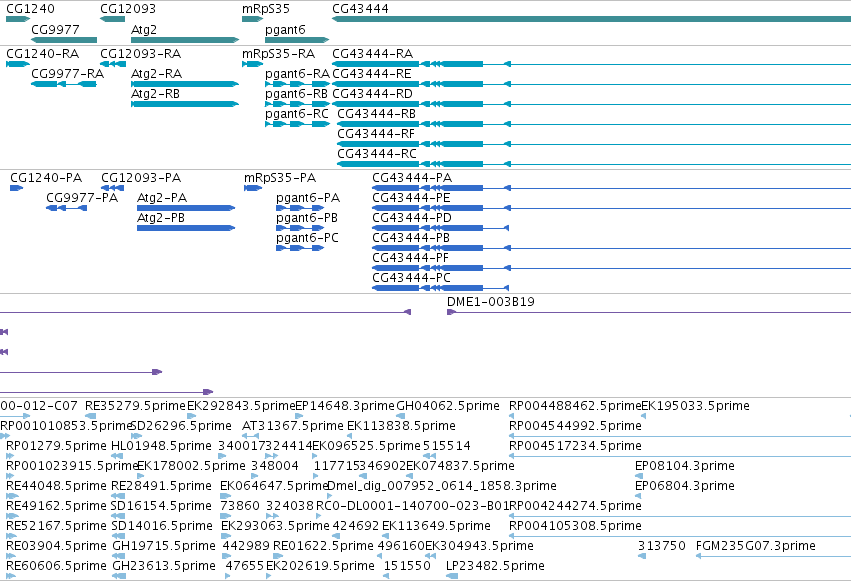
Task: Click EST RP004544992.5prime
Action: point(575,426)
